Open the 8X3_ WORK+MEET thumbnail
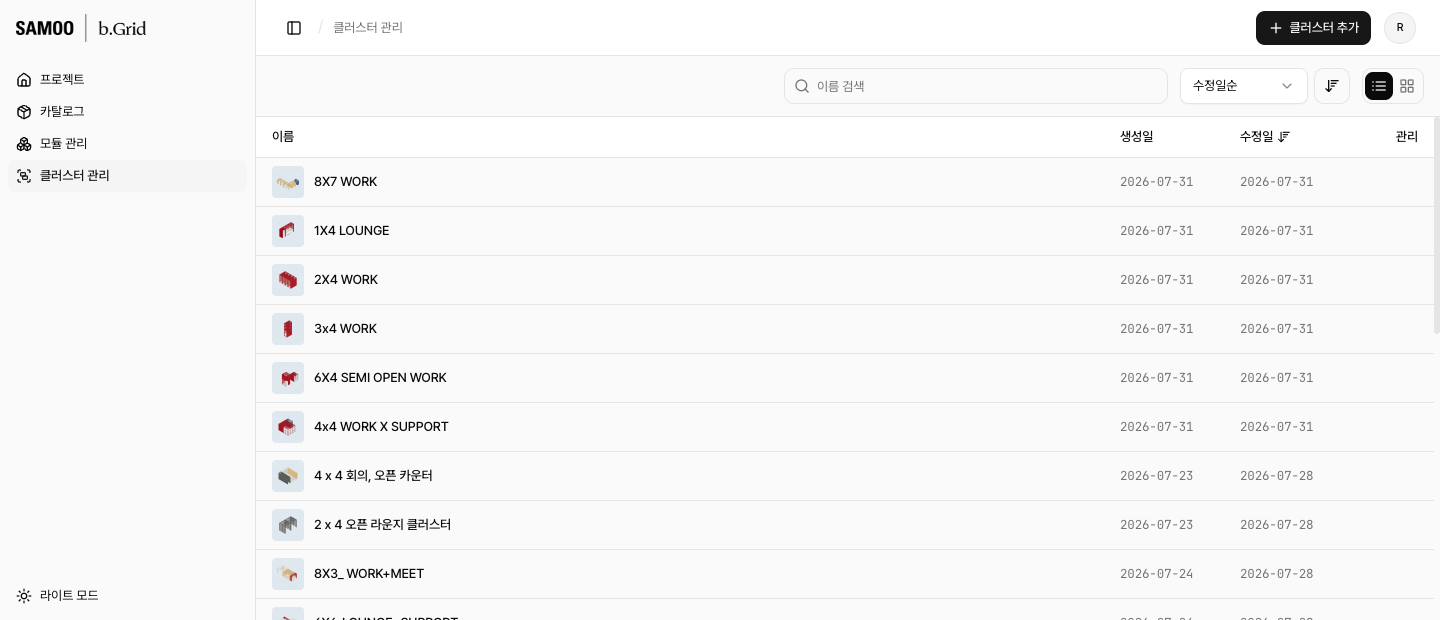The image size is (1440, 620). click(288, 574)
